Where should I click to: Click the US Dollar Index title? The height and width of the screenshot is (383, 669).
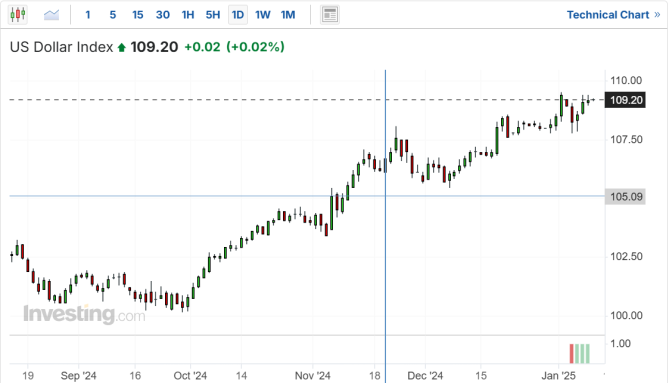click(61, 47)
